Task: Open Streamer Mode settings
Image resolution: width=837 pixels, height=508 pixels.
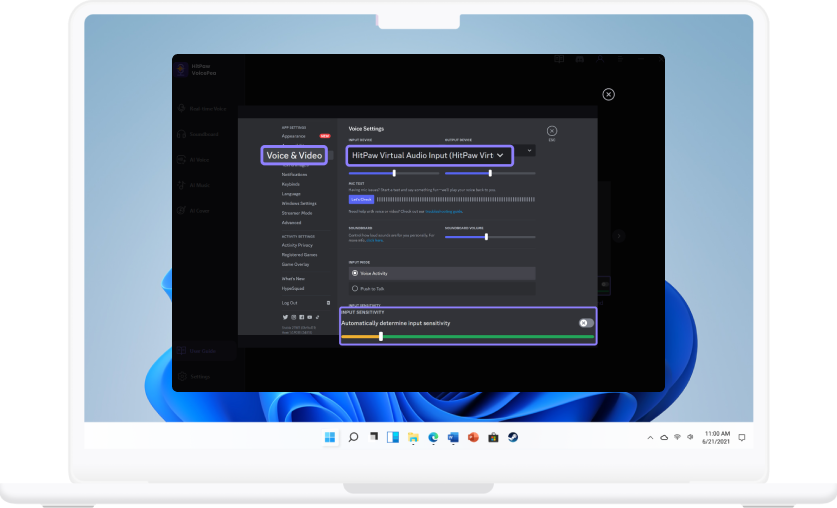Action: 297,213
